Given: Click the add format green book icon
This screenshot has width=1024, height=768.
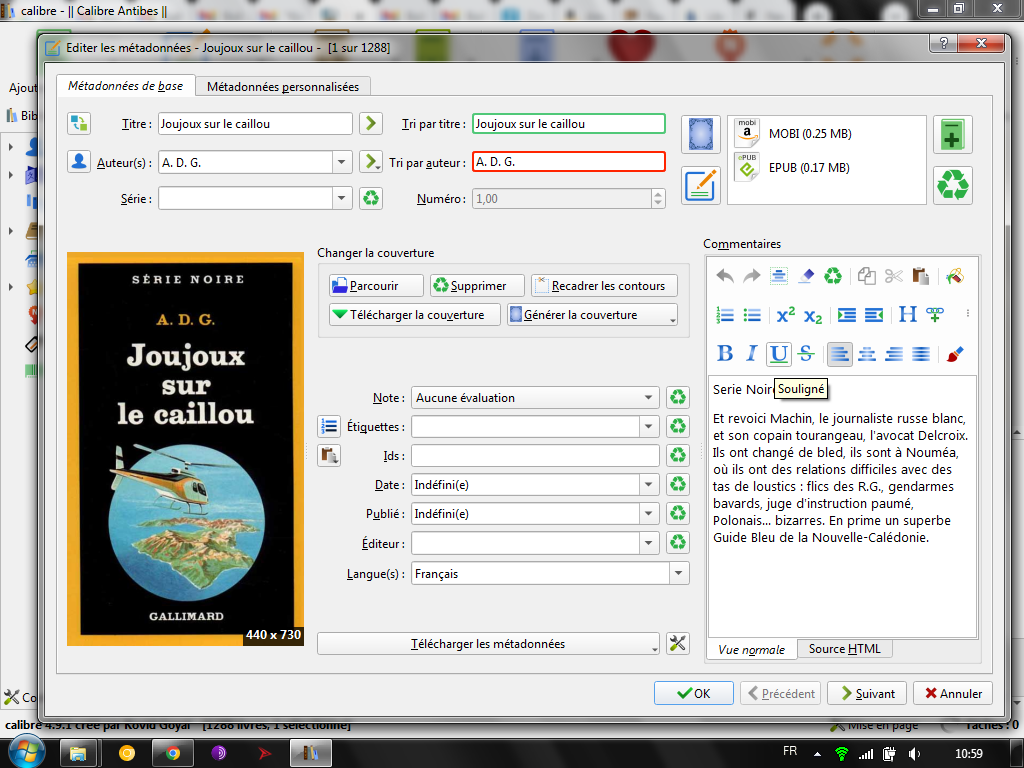Looking at the screenshot, I should 952,134.
